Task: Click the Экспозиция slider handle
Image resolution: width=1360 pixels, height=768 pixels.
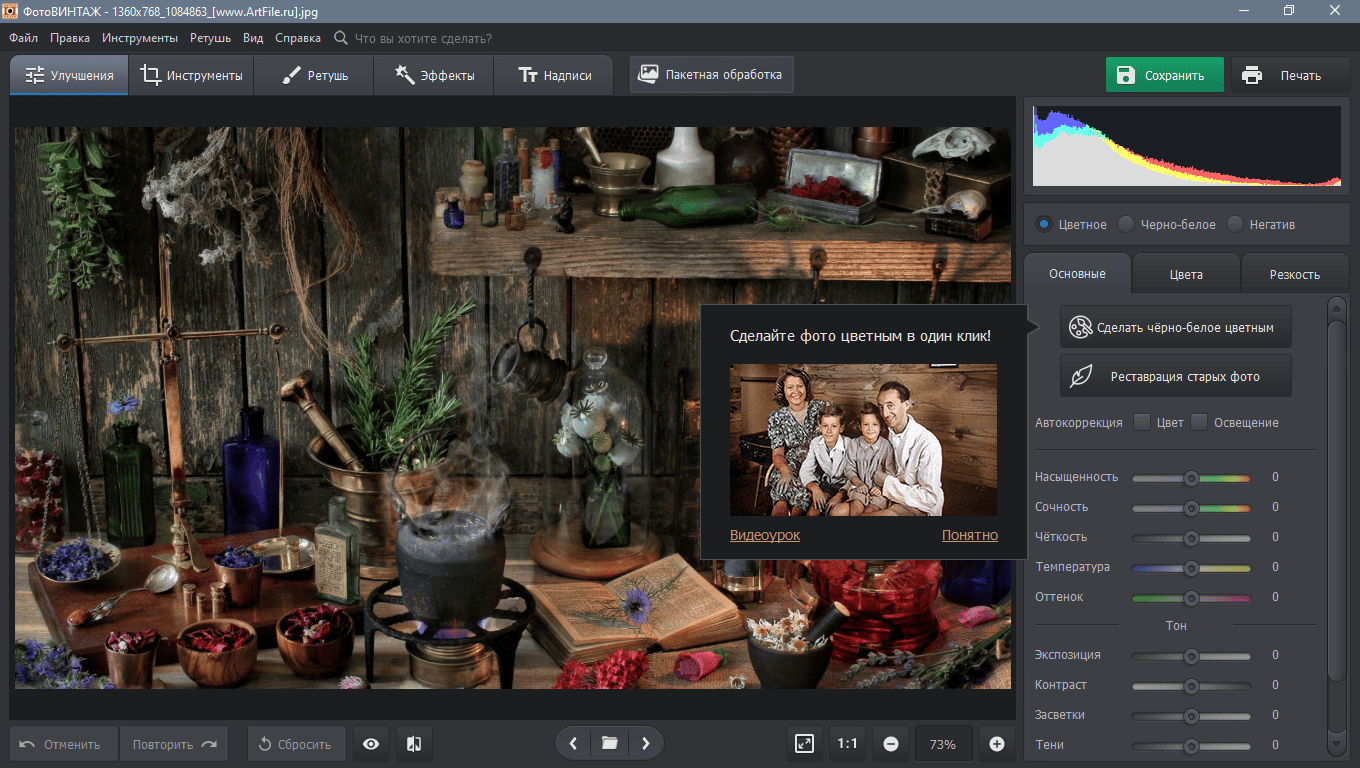Action: [x=1191, y=656]
